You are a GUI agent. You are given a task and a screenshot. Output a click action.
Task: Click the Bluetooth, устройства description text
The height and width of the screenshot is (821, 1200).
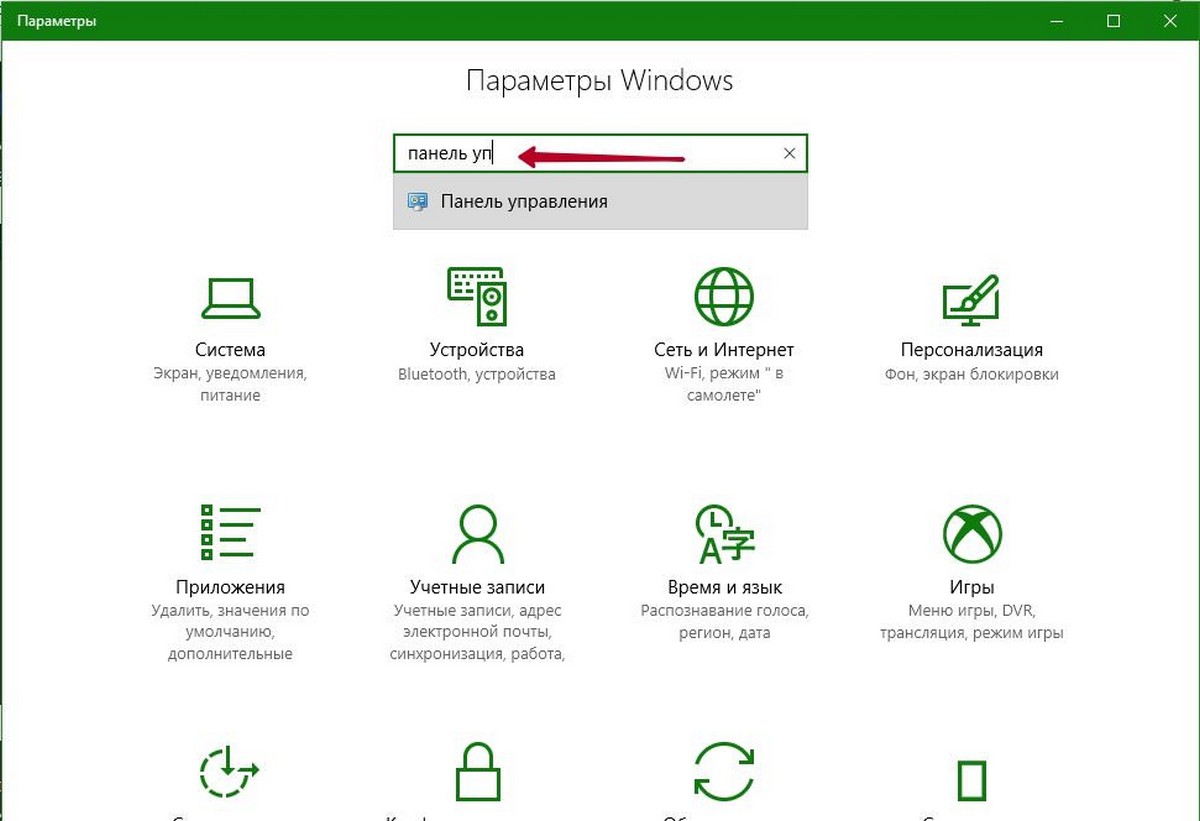coord(476,374)
